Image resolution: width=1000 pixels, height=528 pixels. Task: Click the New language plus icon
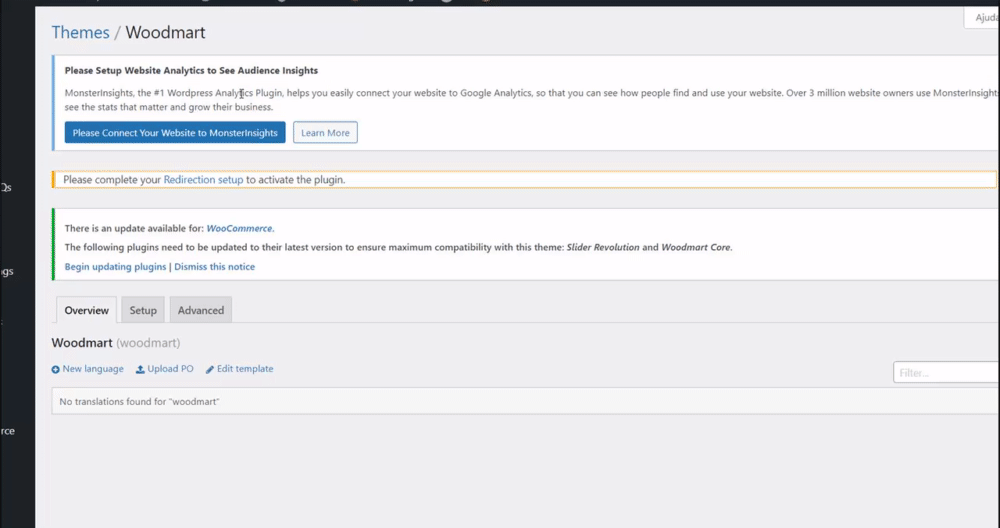55,369
